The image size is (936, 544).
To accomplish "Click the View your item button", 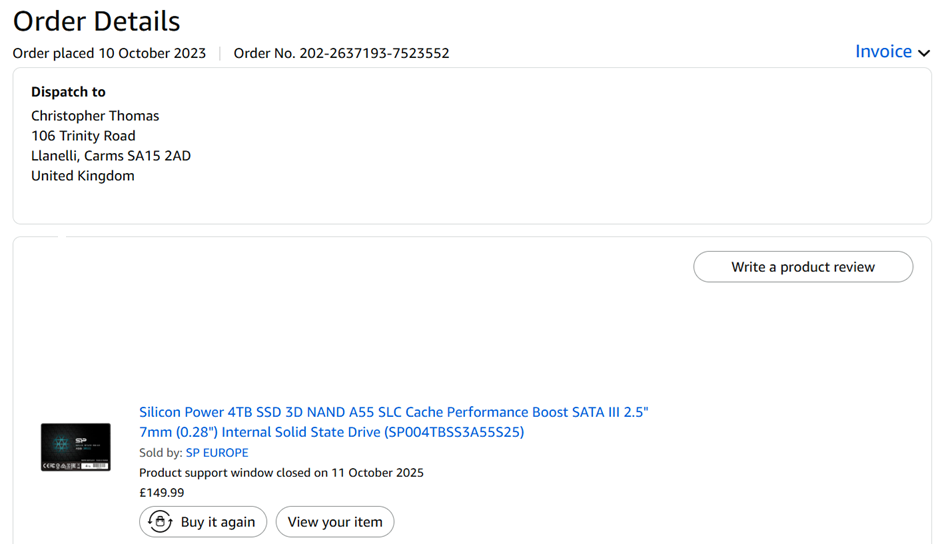I will click(335, 522).
